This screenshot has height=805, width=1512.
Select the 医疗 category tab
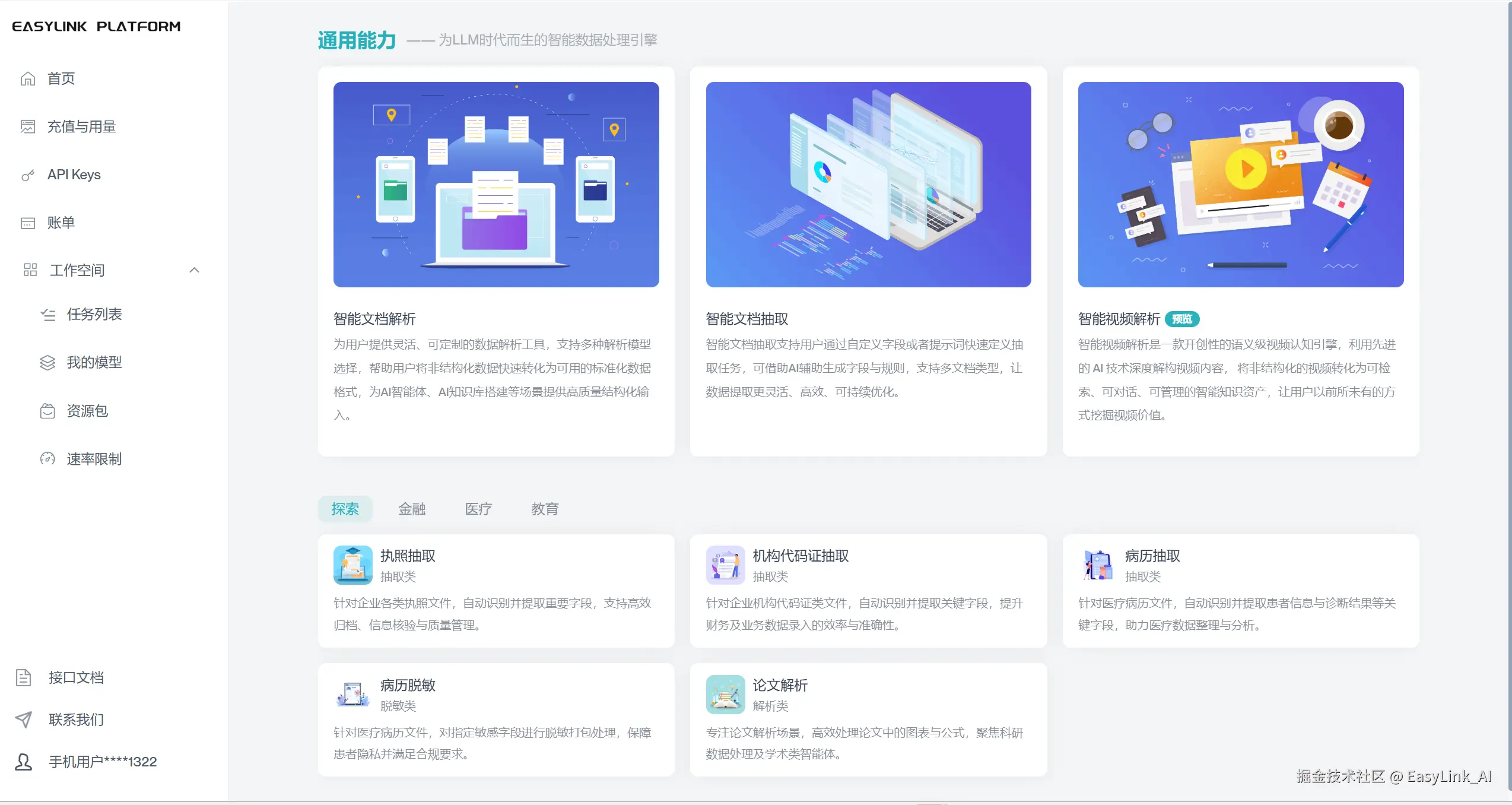point(478,509)
